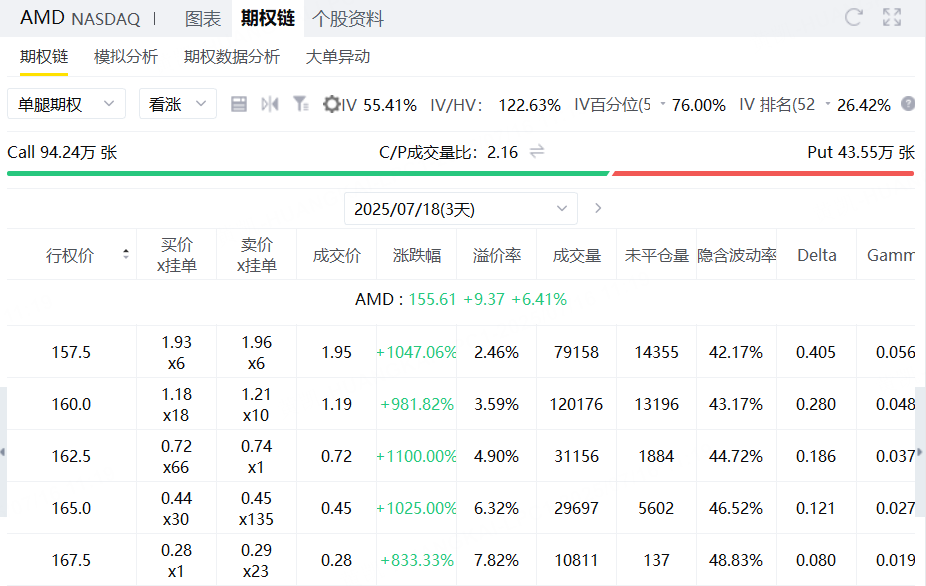Click the refresh icon at top right

point(853,17)
